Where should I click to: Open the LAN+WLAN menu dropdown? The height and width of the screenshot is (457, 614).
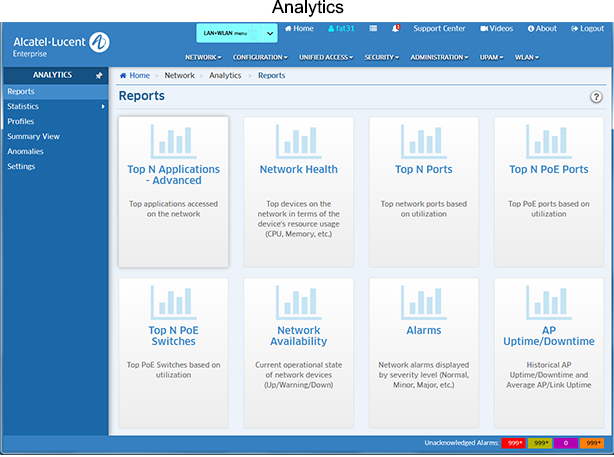click(236, 34)
